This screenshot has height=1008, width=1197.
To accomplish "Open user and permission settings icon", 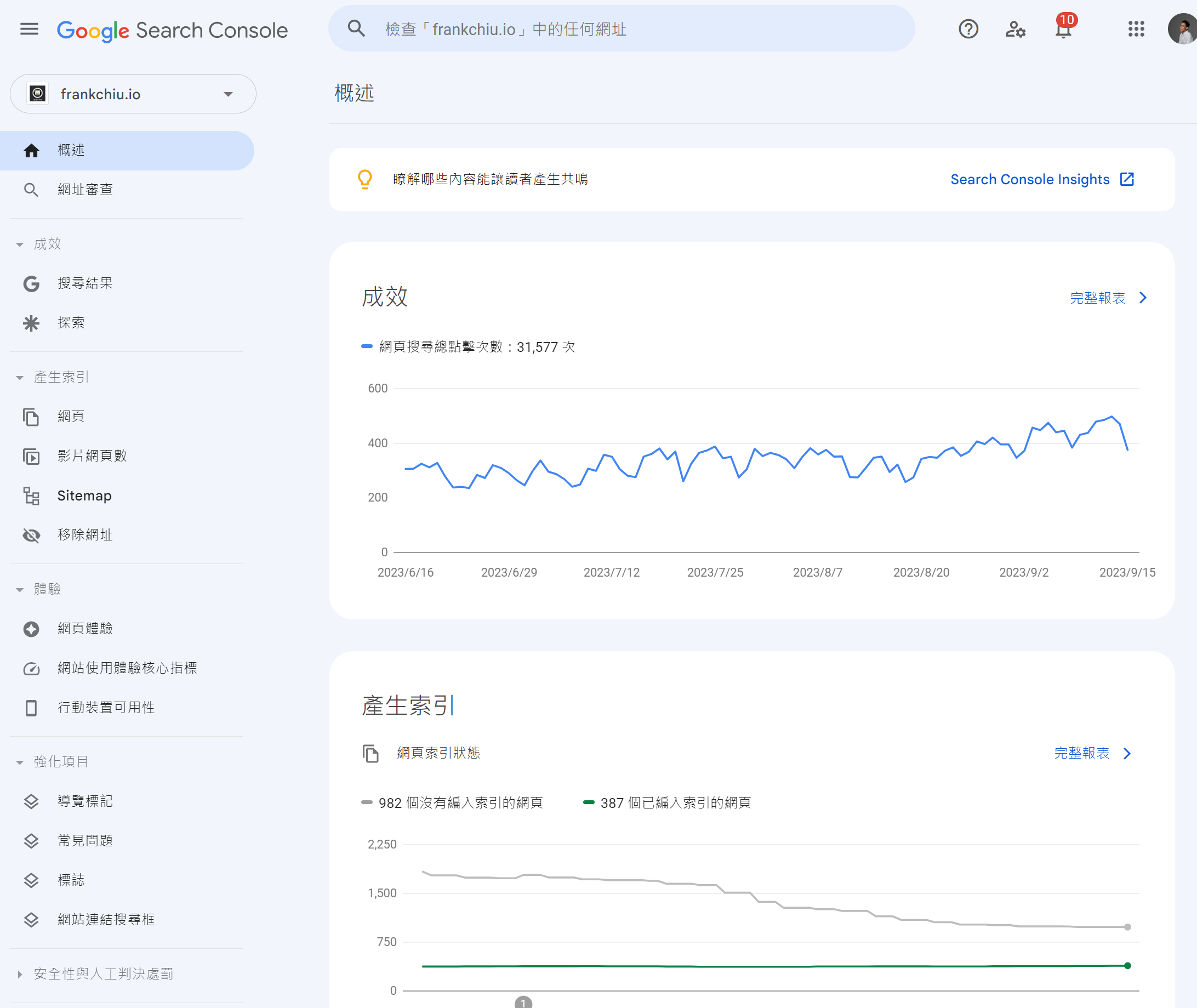I will click(1014, 29).
